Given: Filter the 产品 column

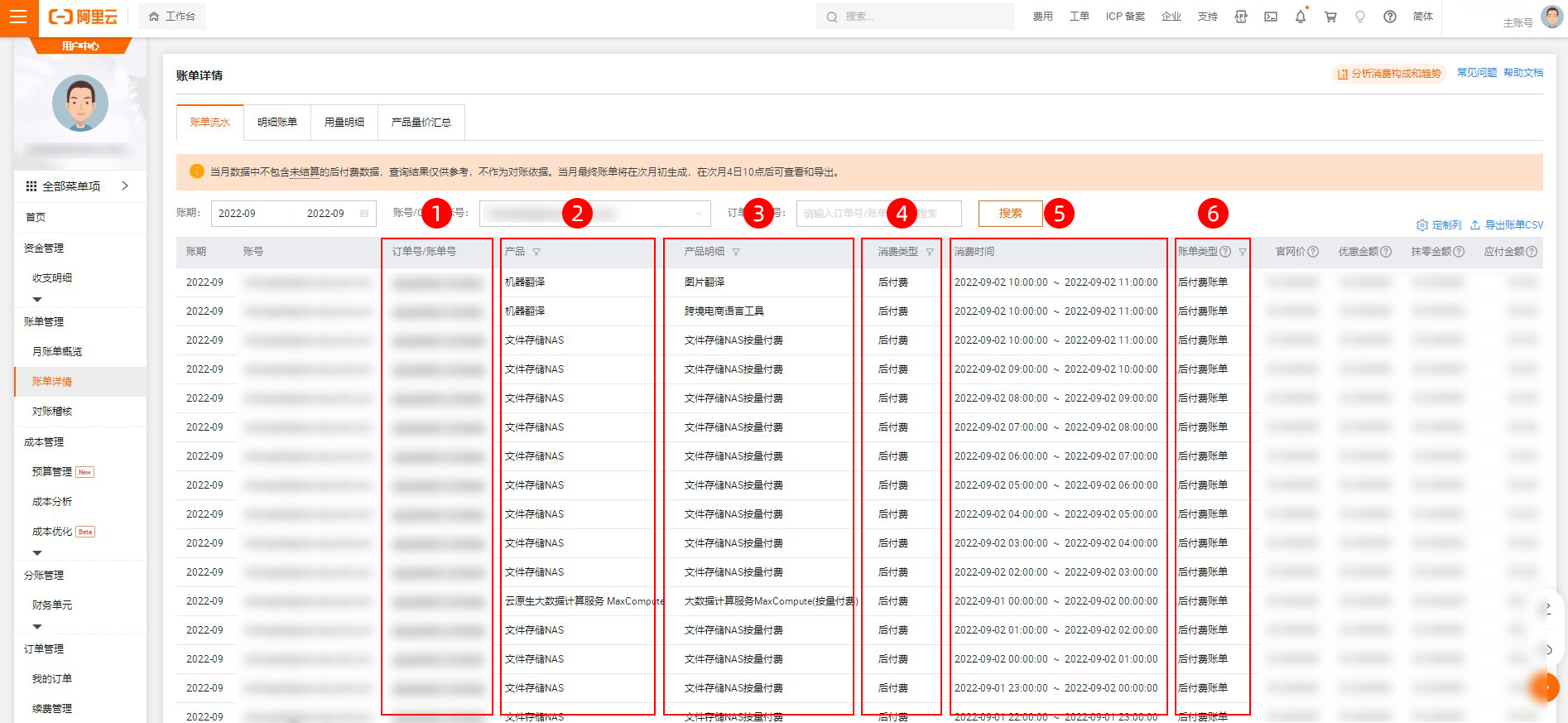Looking at the screenshot, I should tap(536, 252).
